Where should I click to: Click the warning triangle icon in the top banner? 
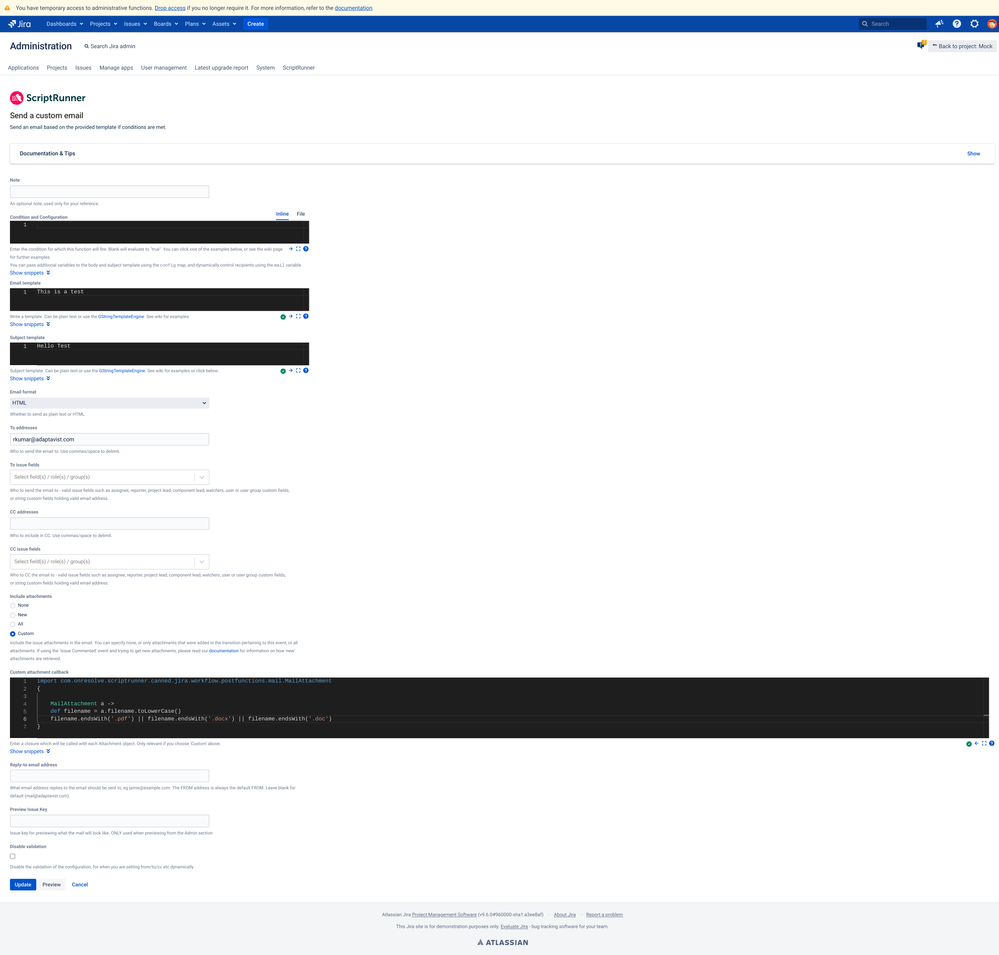(x=7, y=8)
